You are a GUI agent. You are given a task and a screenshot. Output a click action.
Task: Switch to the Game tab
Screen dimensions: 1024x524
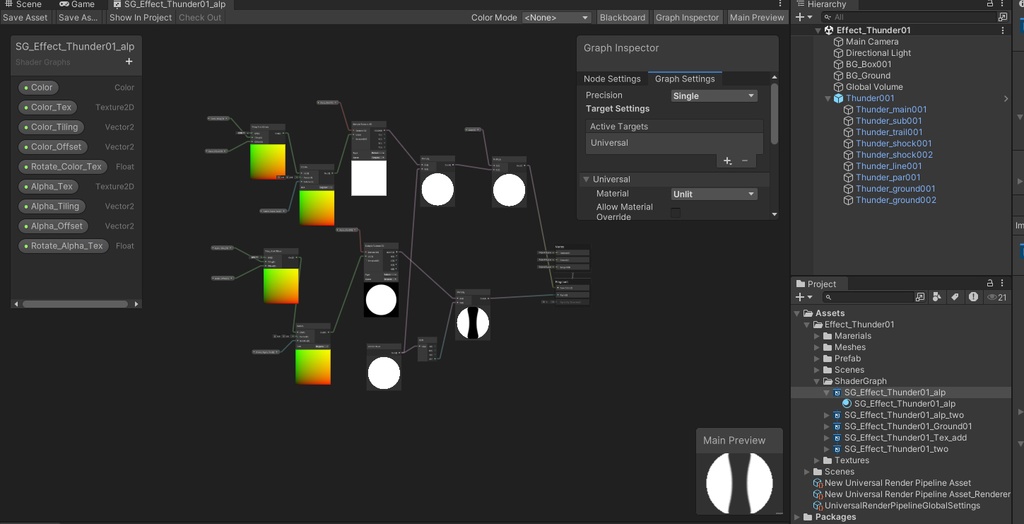(77, 4)
